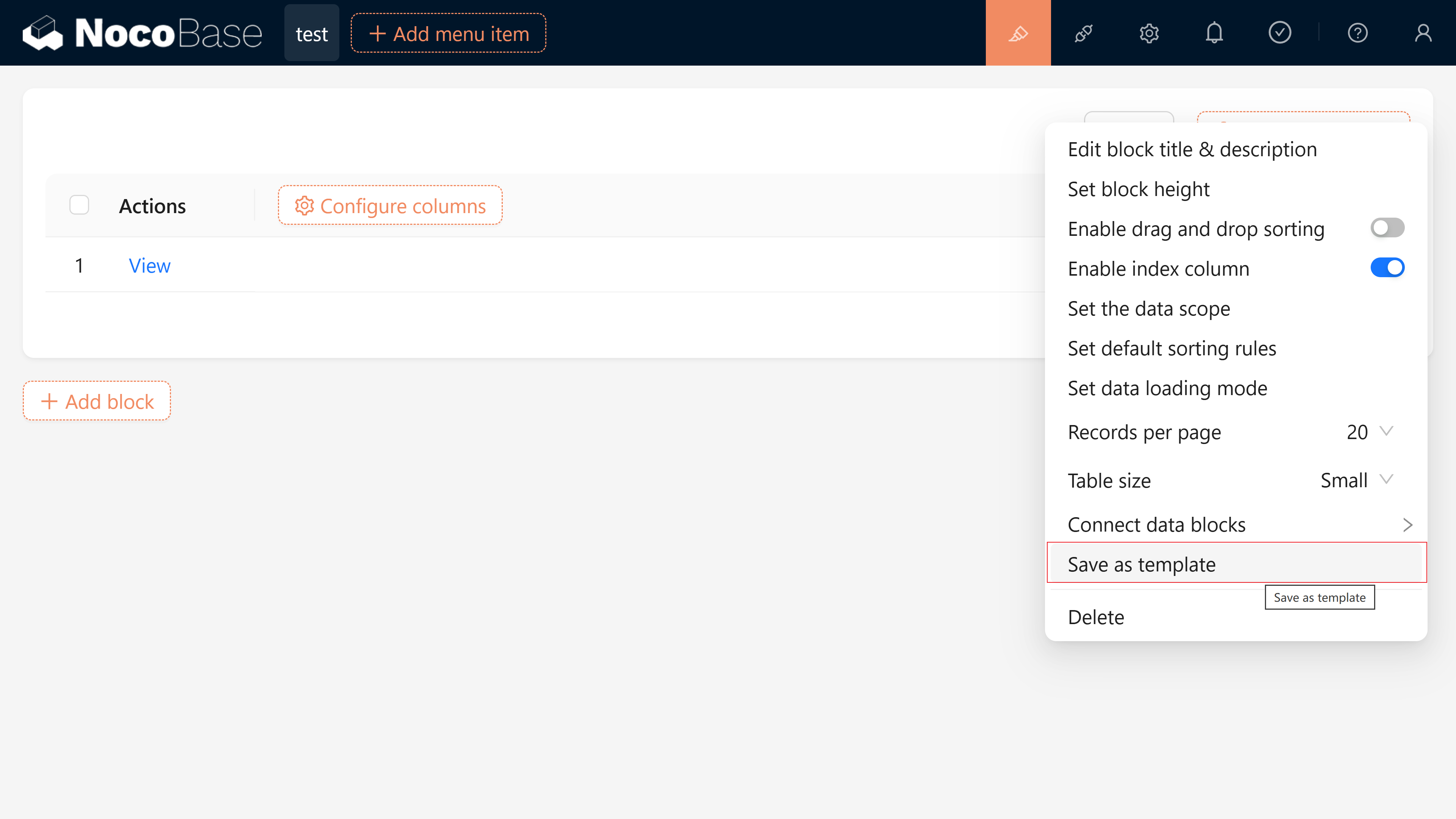This screenshot has width=1456, height=819.
Task: Open the settings gear in header
Action: pyautogui.click(x=1149, y=33)
